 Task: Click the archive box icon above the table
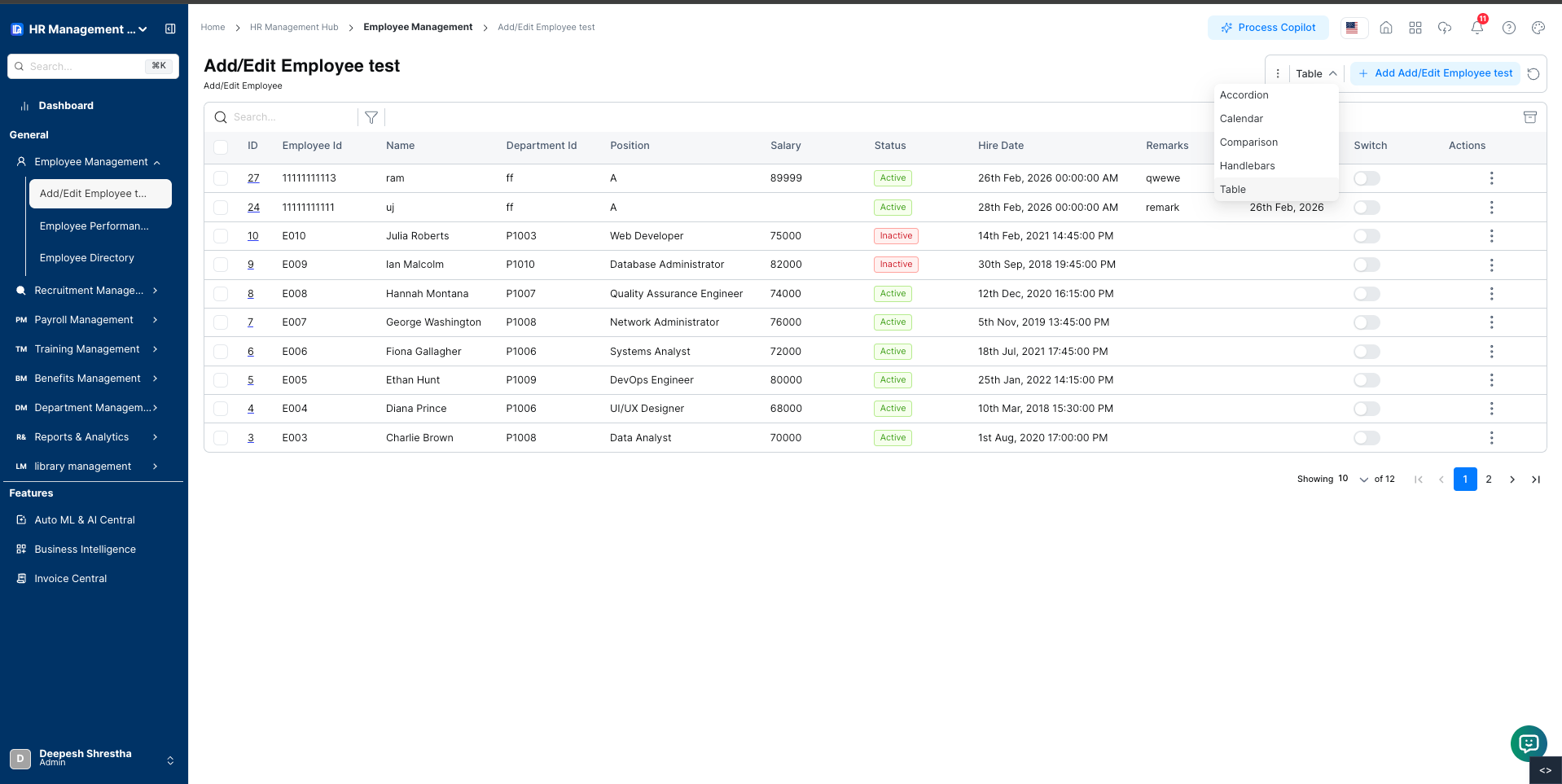click(1529, 116)
